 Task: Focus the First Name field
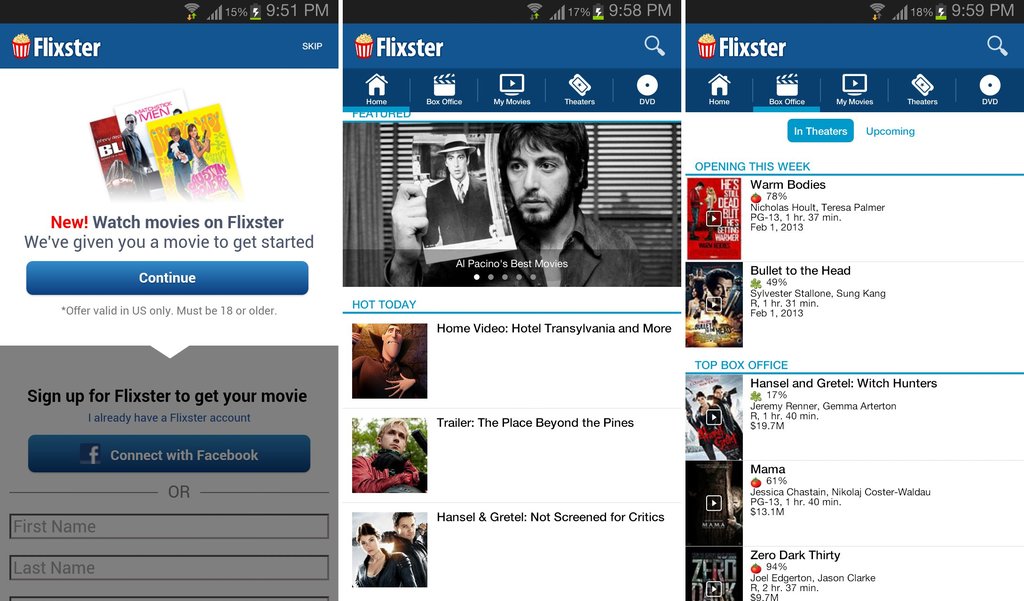[169, 527]
